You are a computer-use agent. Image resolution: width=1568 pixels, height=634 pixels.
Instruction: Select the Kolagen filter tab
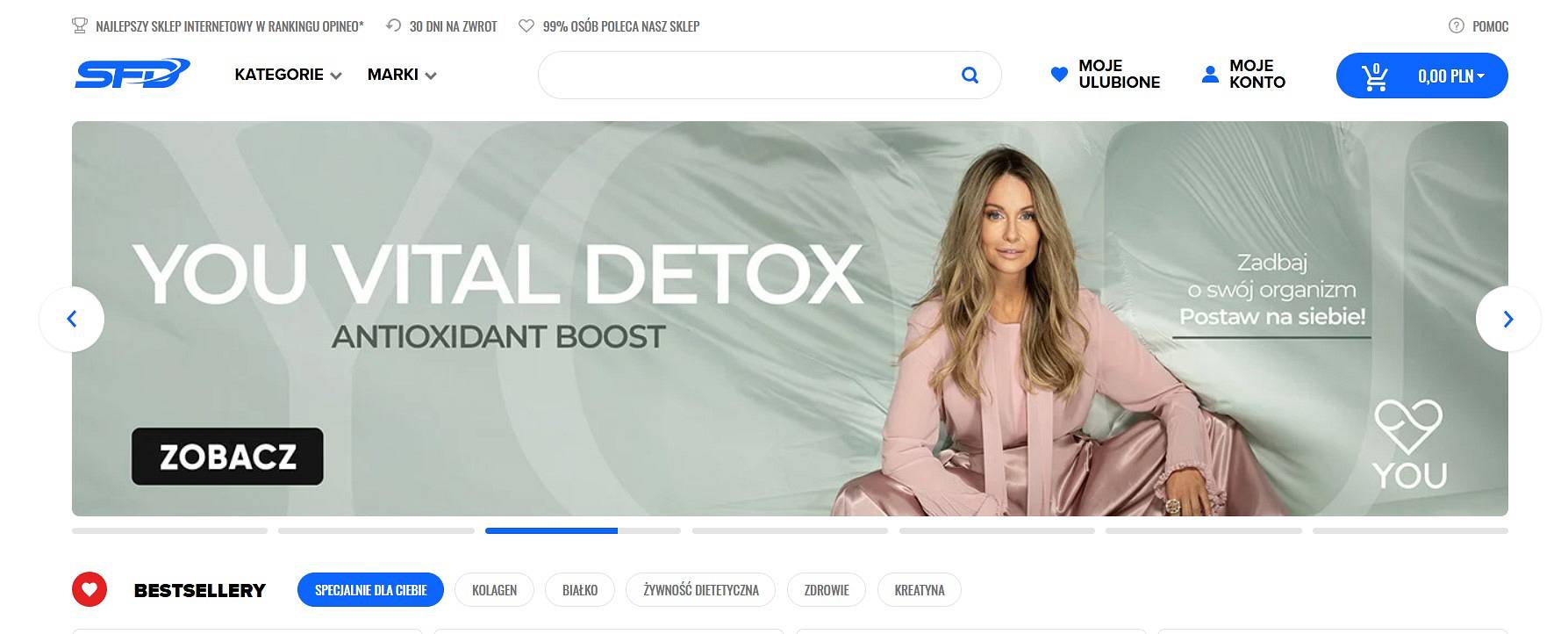494,589
